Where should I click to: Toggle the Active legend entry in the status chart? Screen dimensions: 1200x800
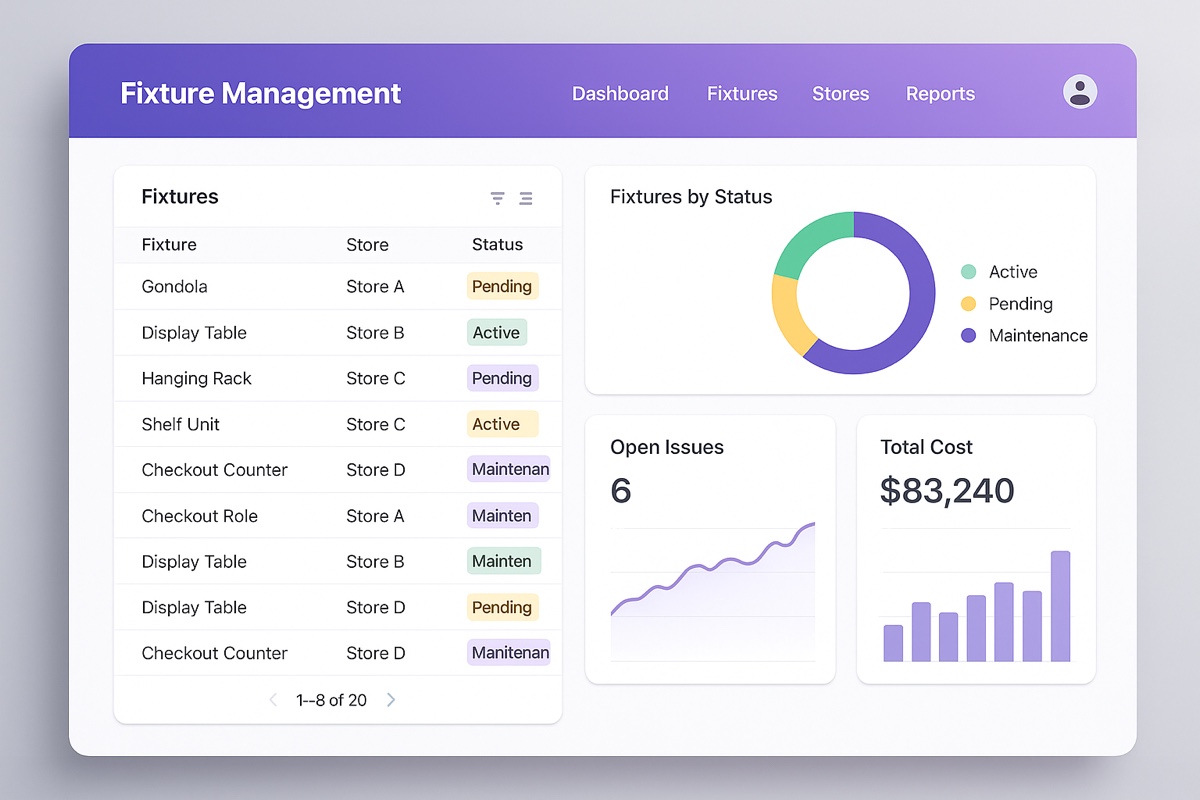point(1000,271)
